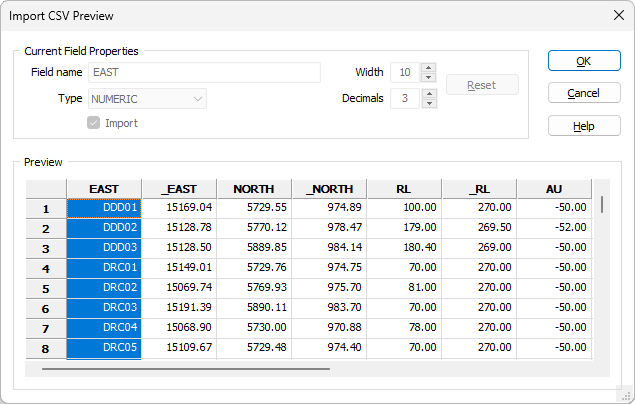
Task: Click inside the Field name input
Action: pos(204,72)
